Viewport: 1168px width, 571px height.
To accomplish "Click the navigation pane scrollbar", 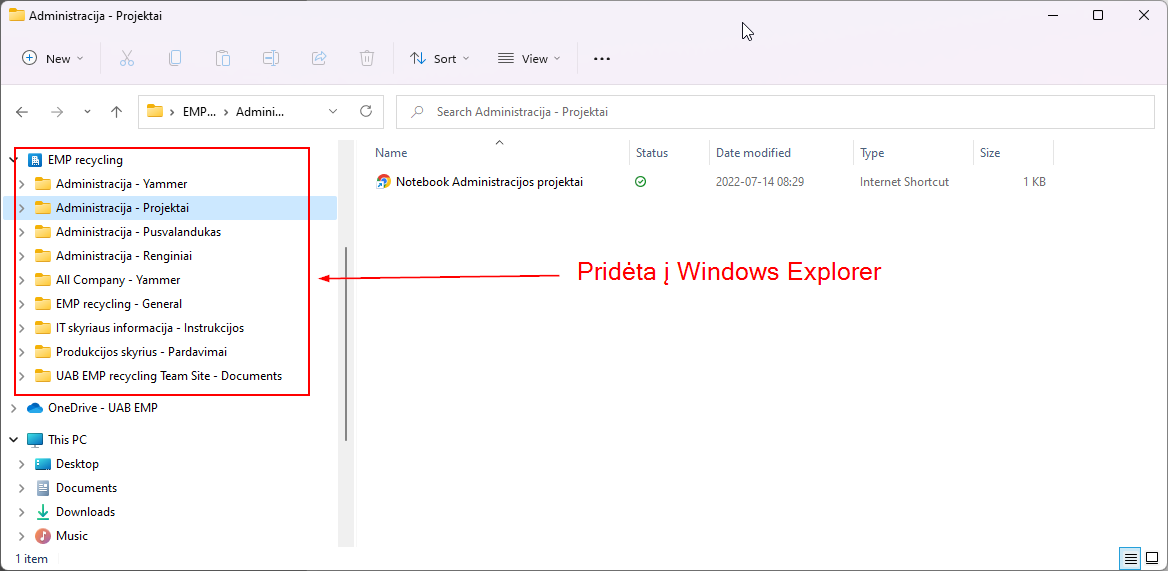I will [346, 344].
